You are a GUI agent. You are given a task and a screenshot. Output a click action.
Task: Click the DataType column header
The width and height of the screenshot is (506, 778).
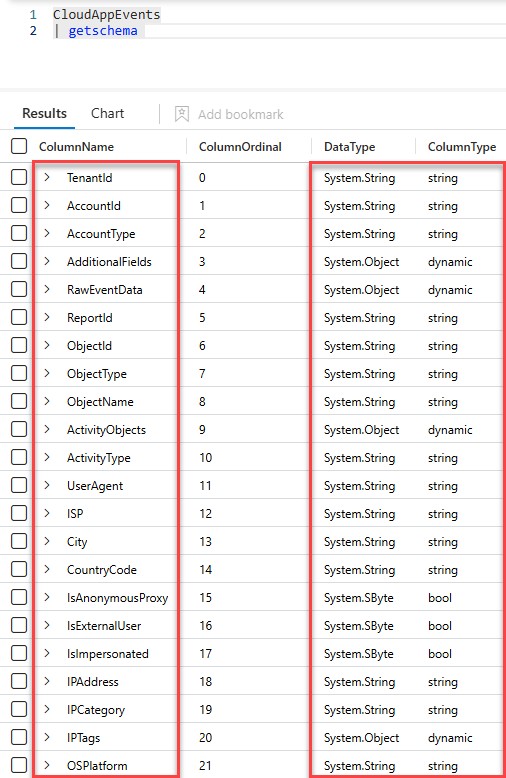tap(349, 147)
